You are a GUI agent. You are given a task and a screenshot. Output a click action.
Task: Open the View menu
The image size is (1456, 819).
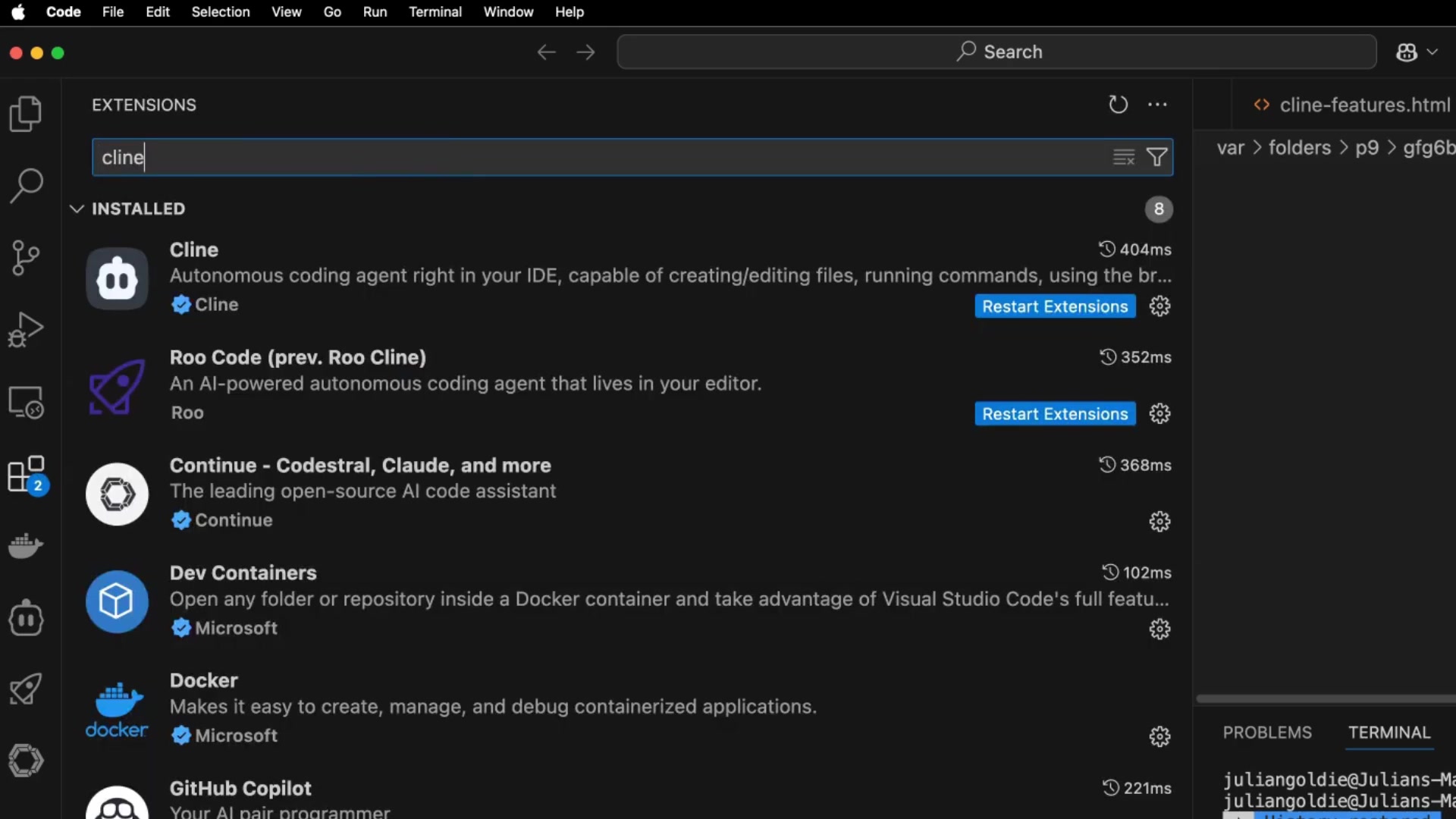[x=286, y=12]
